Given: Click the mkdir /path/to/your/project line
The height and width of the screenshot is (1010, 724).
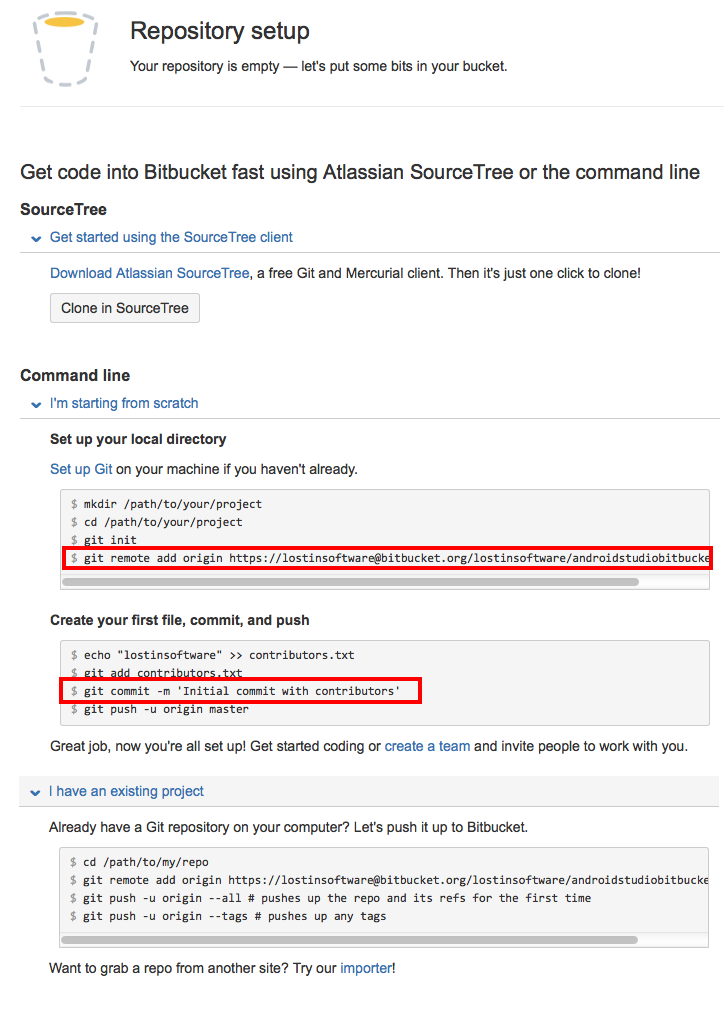Looking at the screenshot, I should point(172,504).
